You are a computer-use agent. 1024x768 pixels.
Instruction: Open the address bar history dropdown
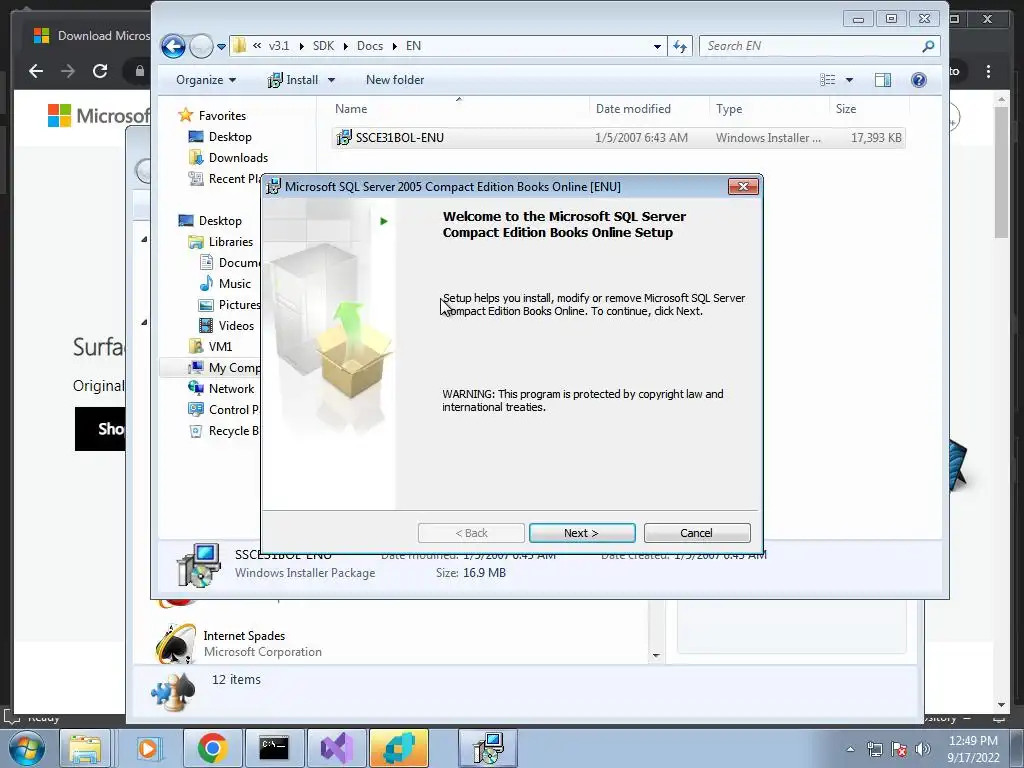click(x=657, y=46)
